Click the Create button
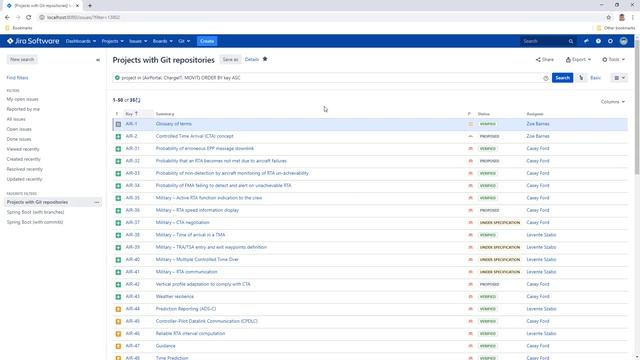The width and height of the screenshot is (640, 360). pyautogui.click(x=207, y=41)
